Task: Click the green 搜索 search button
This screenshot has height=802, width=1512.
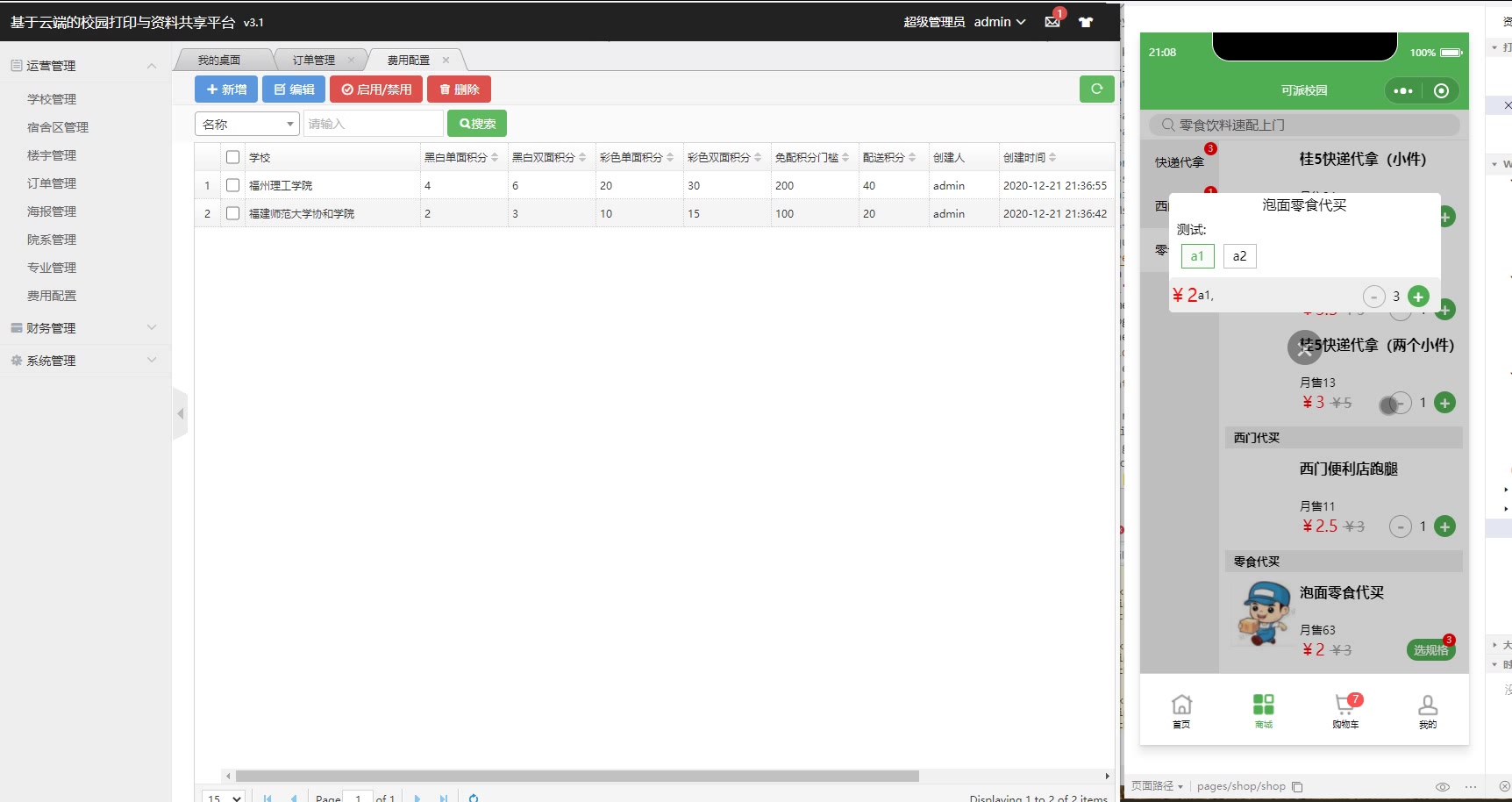Action: click(x=477, y=124)
